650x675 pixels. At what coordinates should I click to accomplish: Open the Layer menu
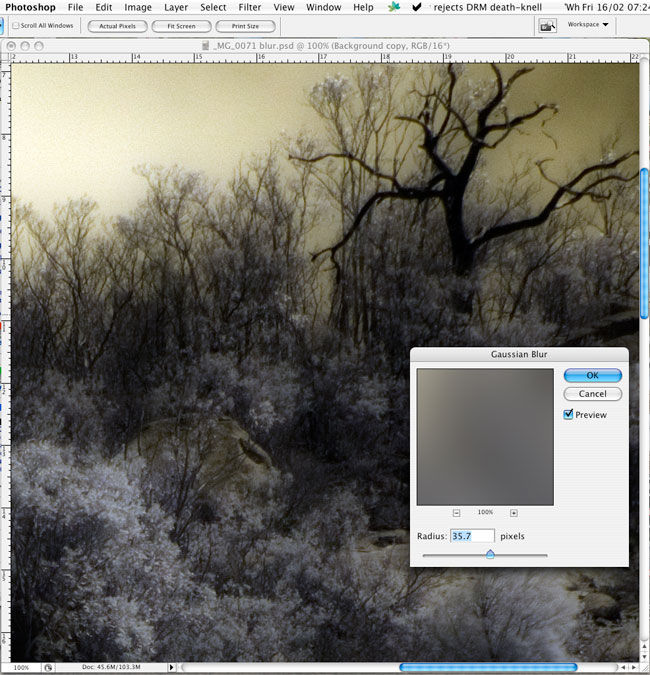pos(176,7)
